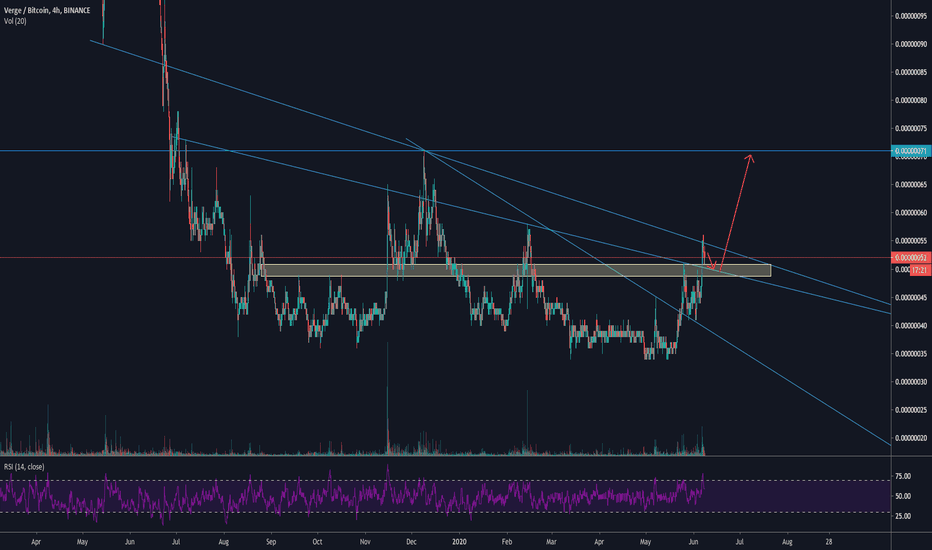The height and width of the screenshot is (550, 932).
Task: Click the Oct label on time axis
Action: [x=317, y=542]
